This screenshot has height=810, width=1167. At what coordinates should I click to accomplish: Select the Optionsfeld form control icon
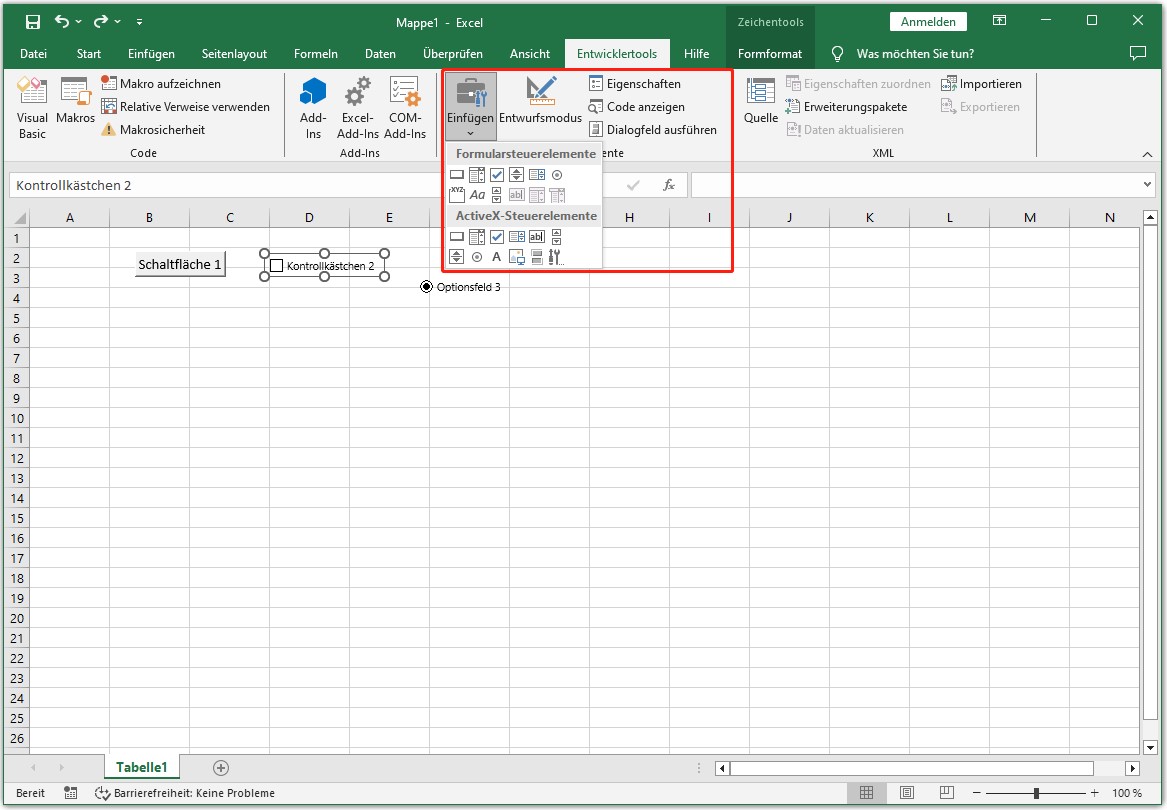coord(557,174)
